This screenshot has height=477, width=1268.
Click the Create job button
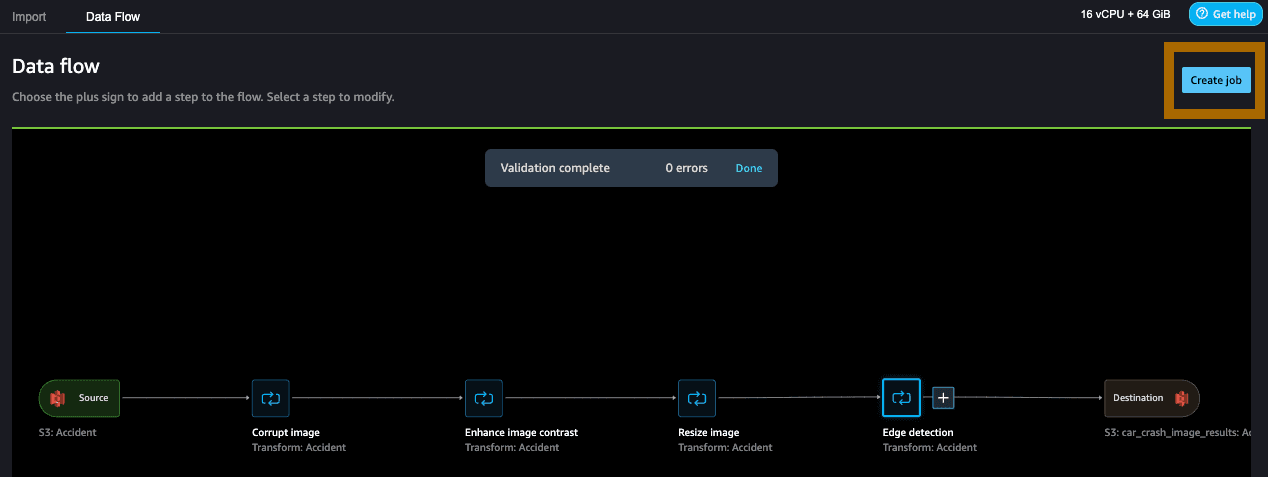pos(1216,80)
